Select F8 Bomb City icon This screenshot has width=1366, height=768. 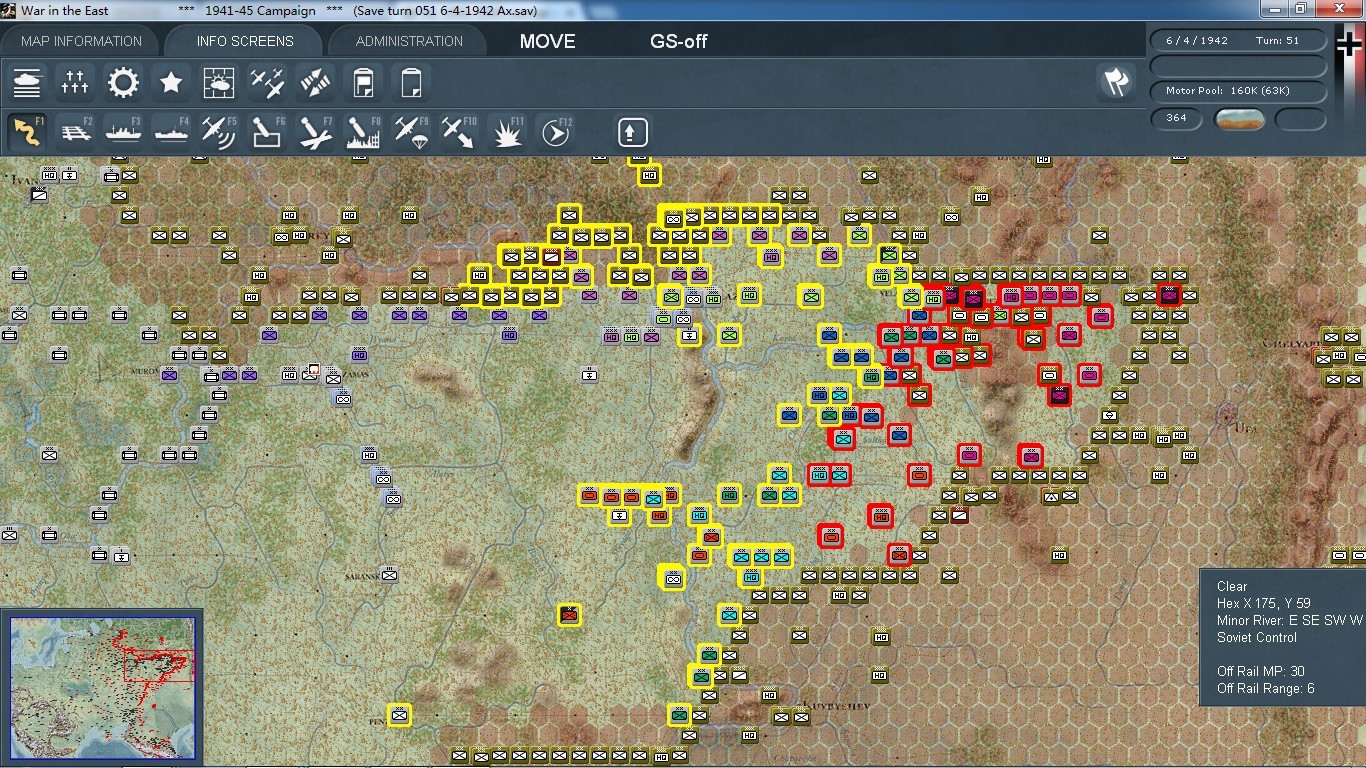(x=363, y=132)
